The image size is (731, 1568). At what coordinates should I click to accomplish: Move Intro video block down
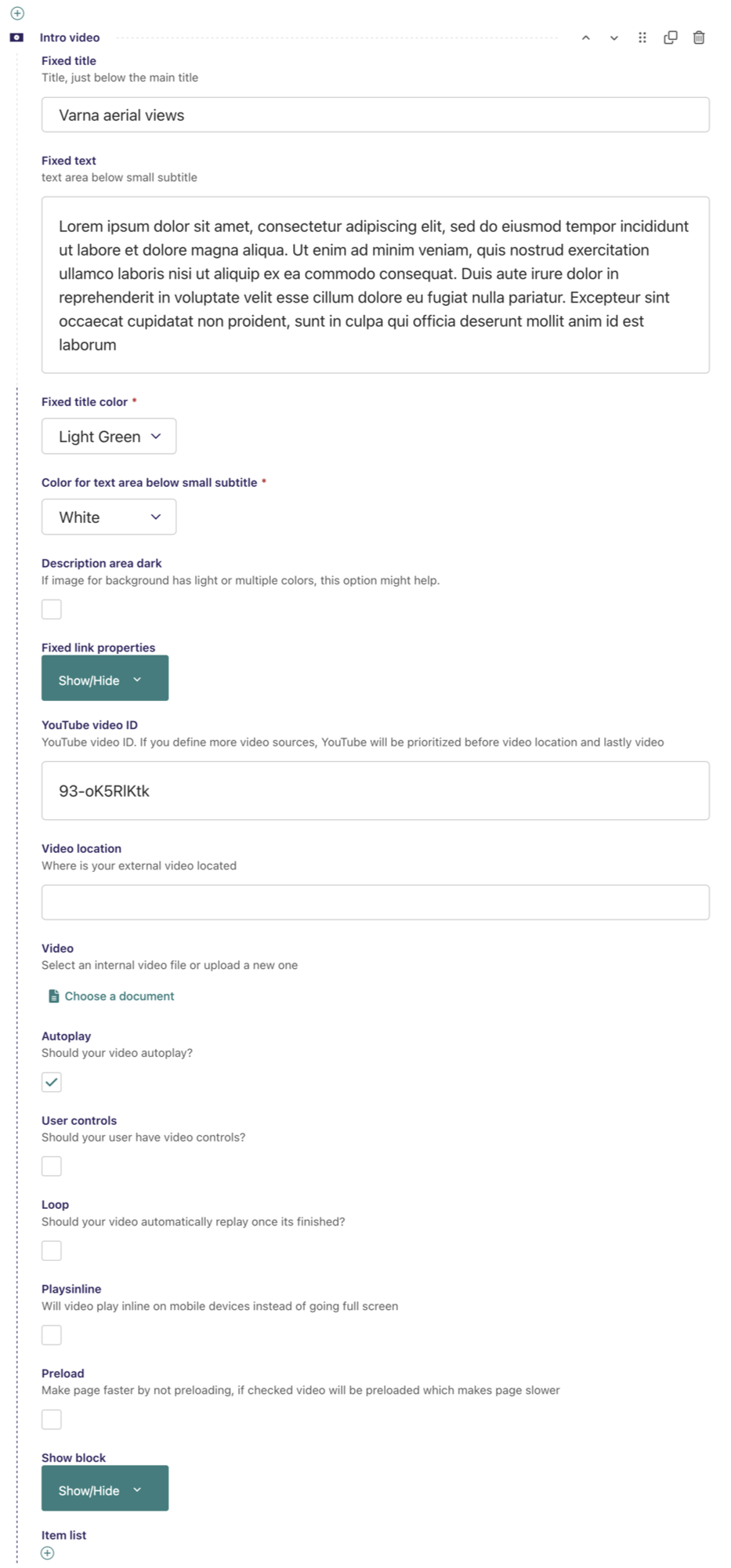click(614, 38)
